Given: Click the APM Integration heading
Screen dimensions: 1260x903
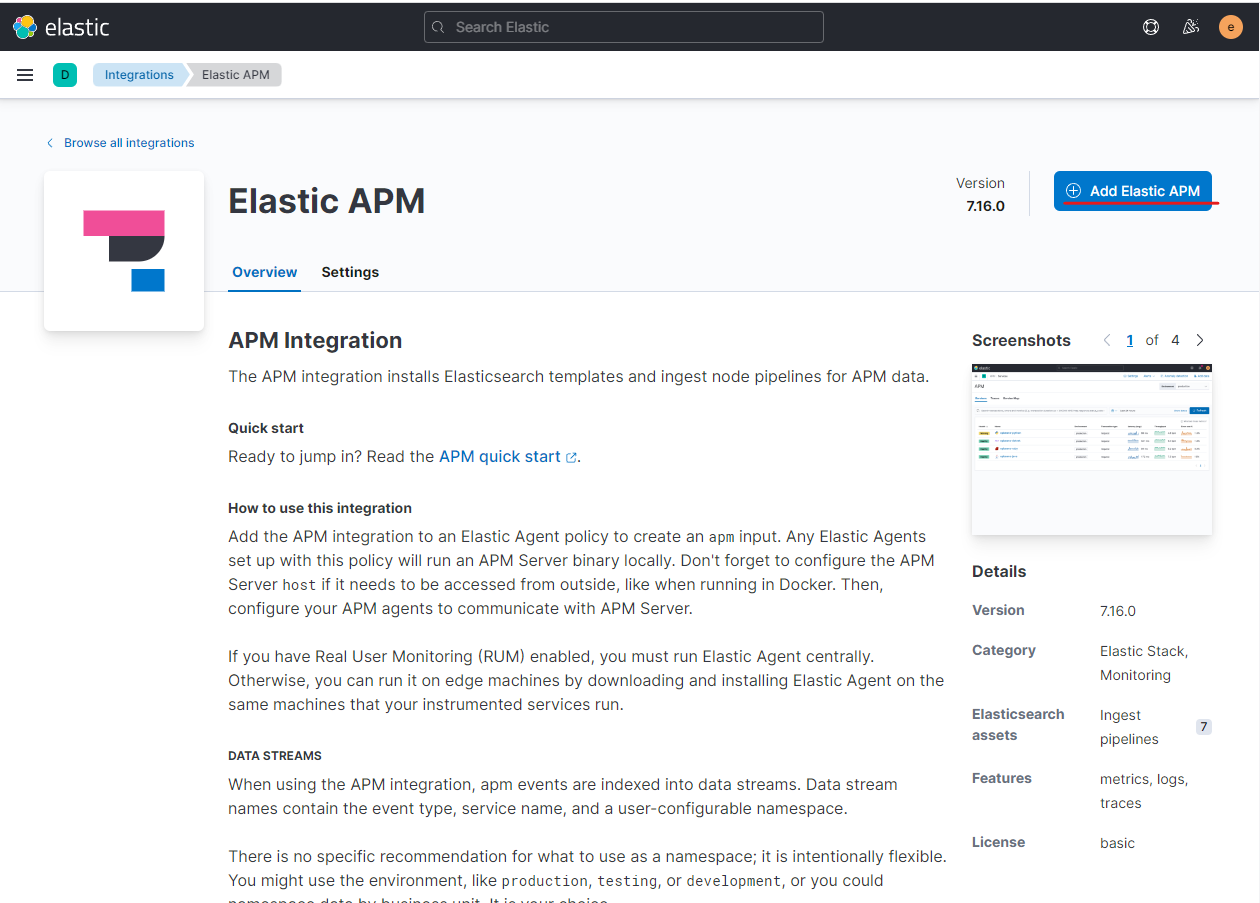Looking at the screenshot, I should [315, 340].
